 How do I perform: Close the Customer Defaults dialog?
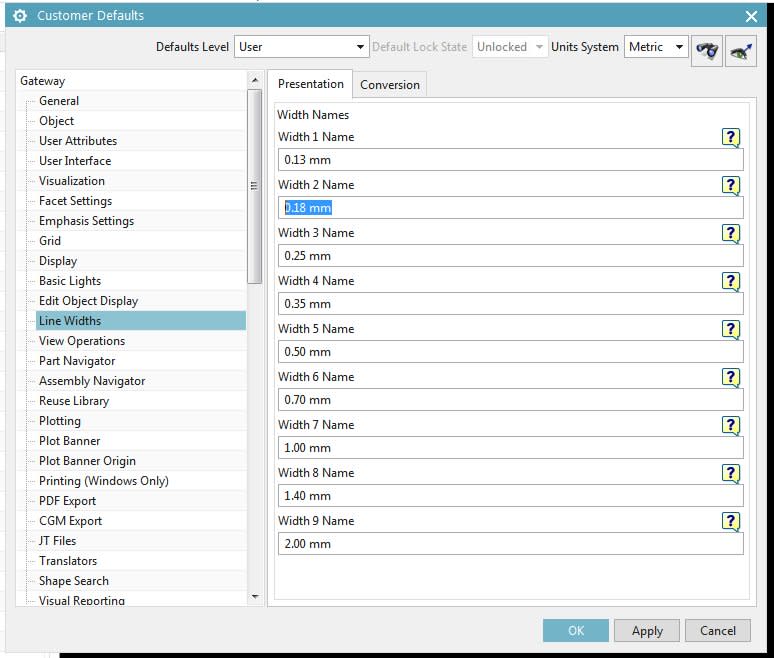pos(751,16)
